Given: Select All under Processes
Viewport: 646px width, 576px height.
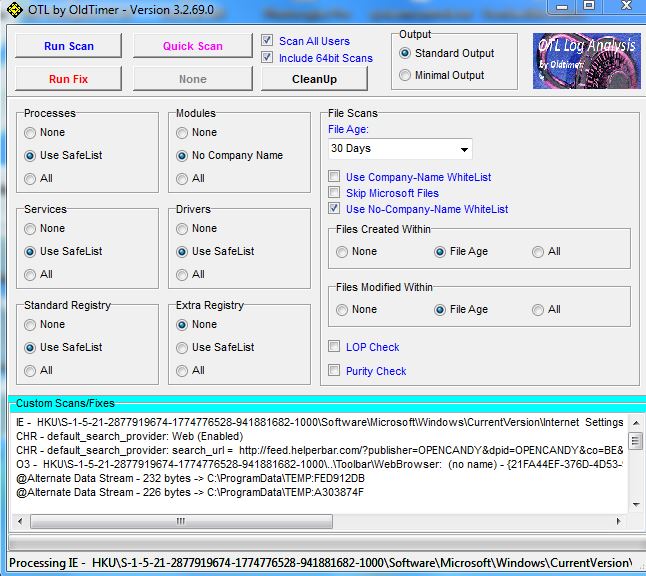Looking at the screenshot, I should click(31, 178).
